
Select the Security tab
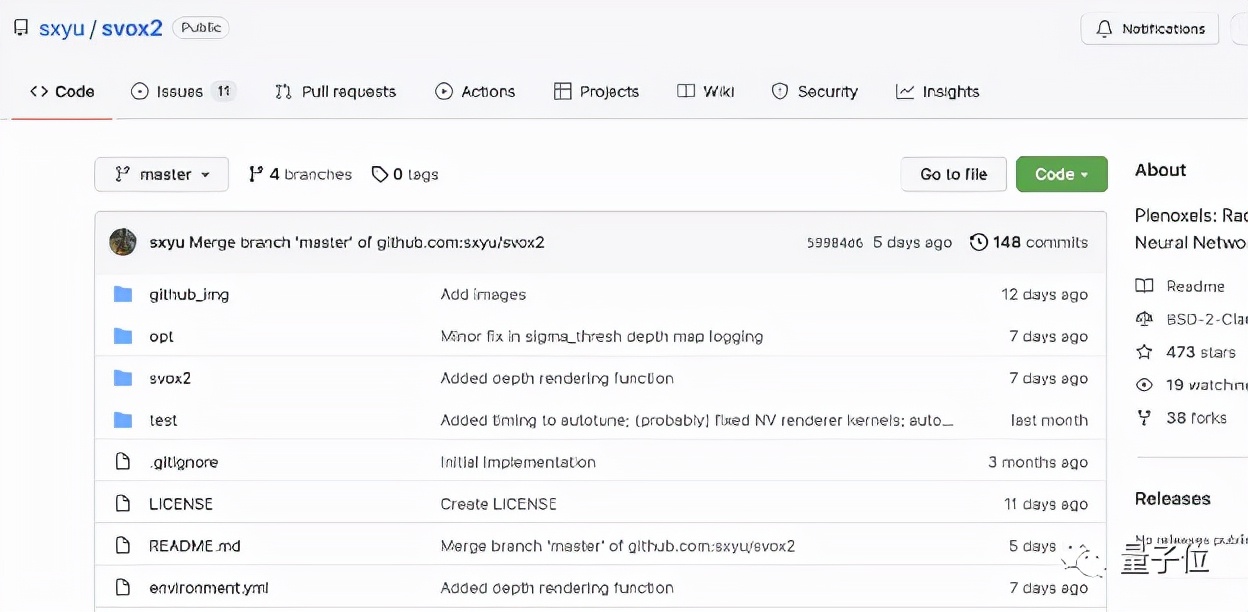(815, 91)
